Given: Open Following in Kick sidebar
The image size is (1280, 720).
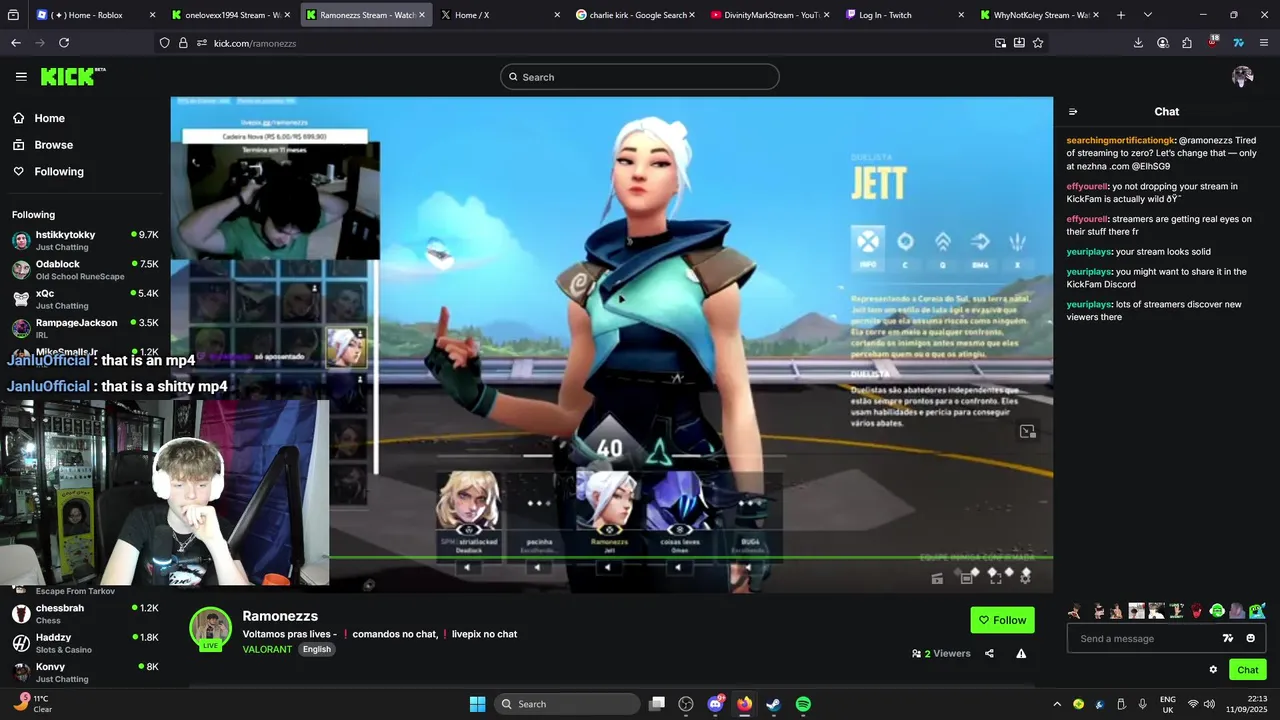Looking at the screenshot, I should [48, 172].
